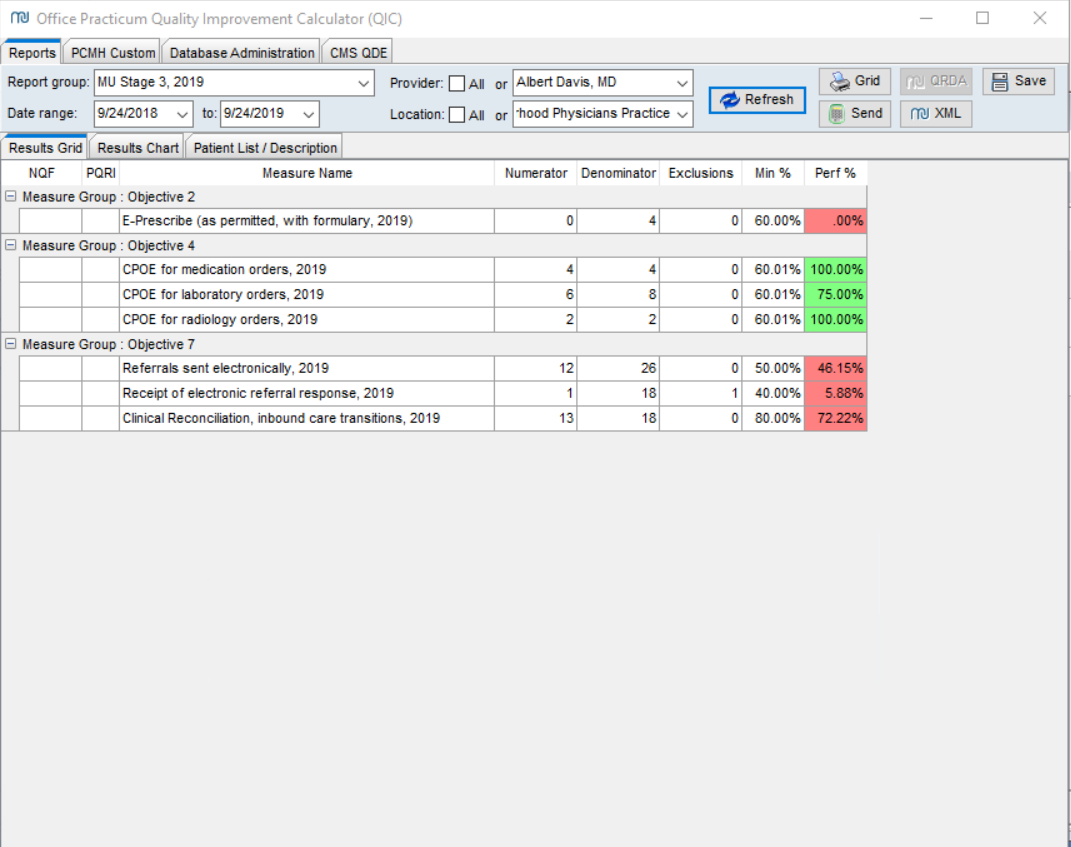Select Receipt of electronic referral response, 2019
The height and width of the screenshot is (847, 1071).
(443, 393)
